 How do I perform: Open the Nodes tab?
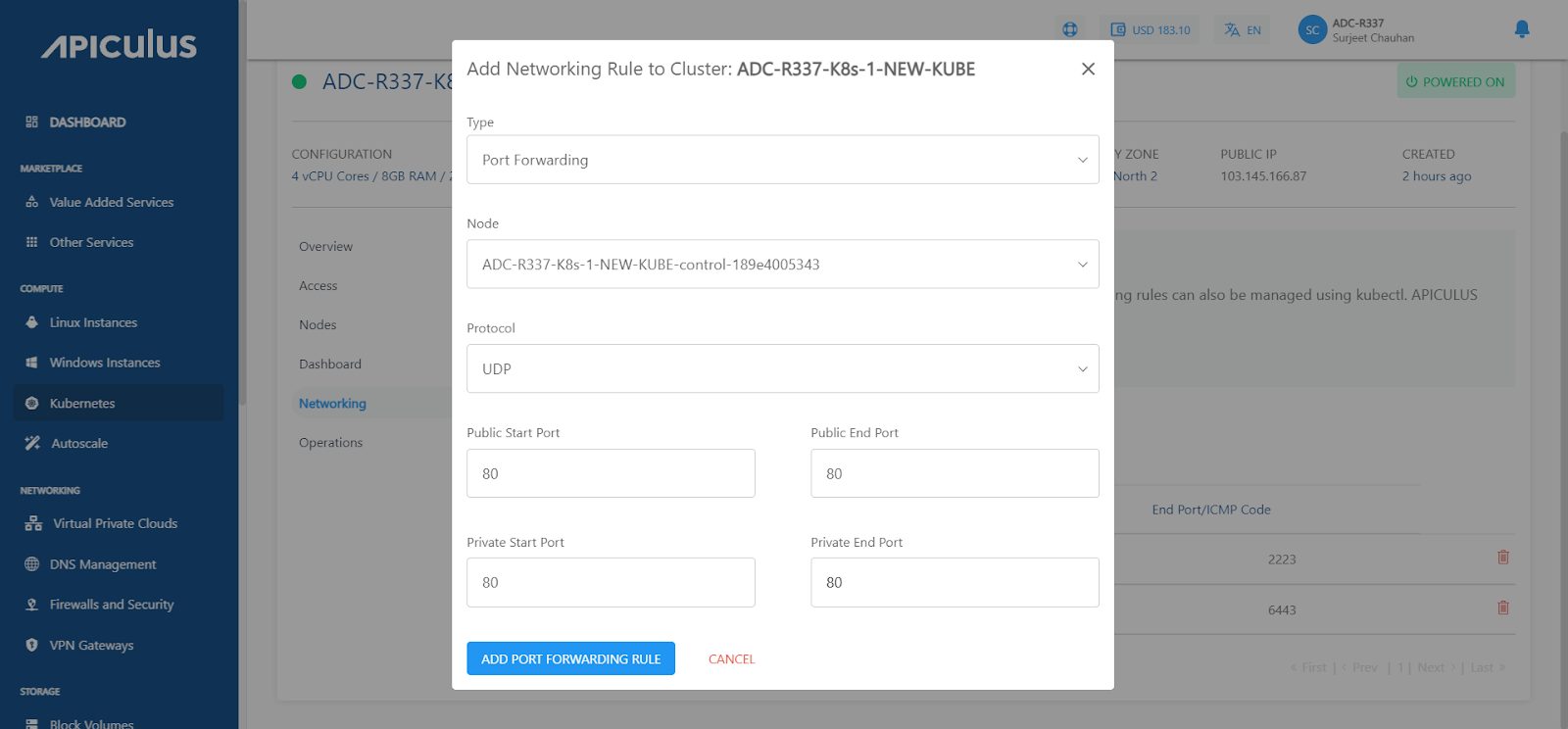pyautogui.click(x=318, y=325)
